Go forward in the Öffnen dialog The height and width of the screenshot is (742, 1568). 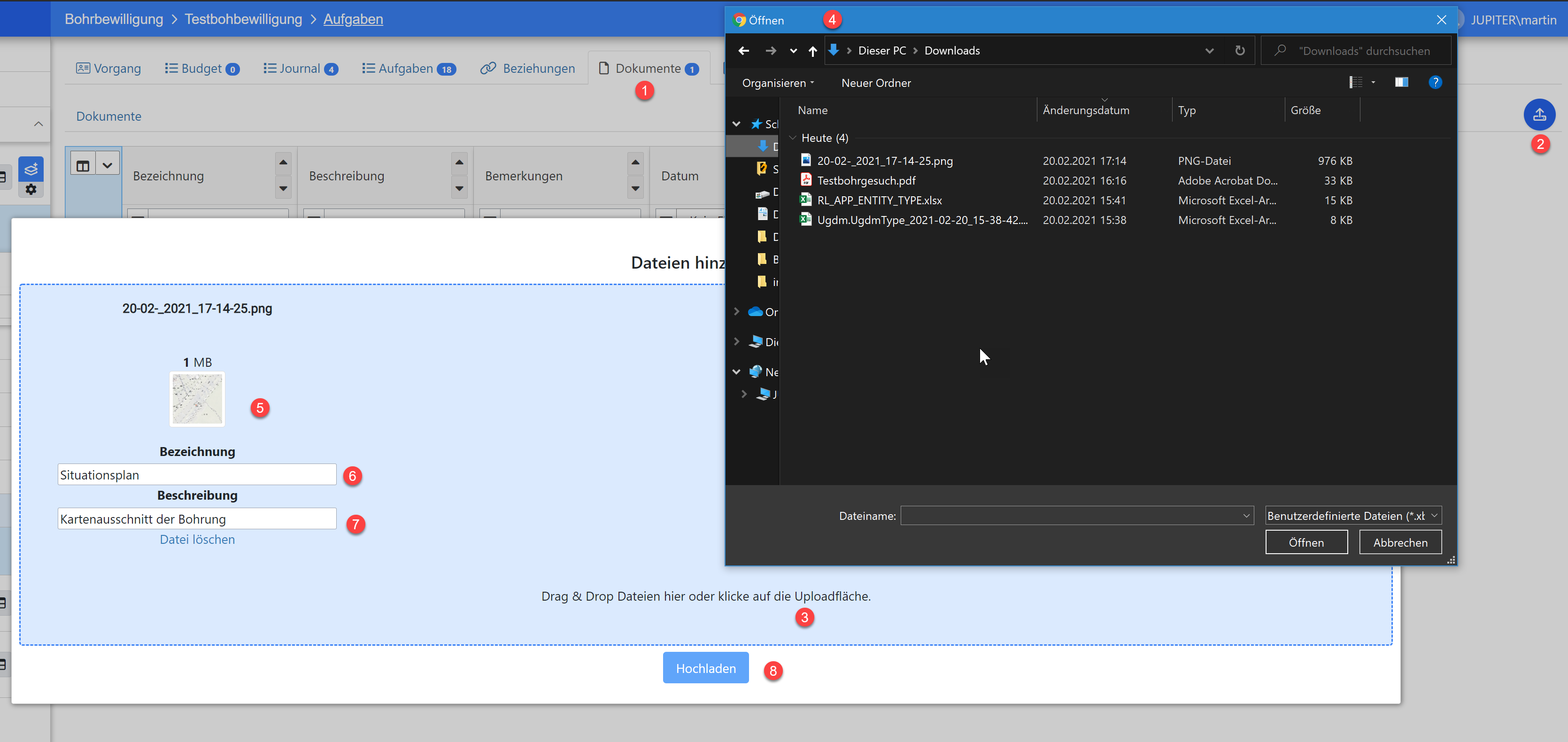[771, 51]
